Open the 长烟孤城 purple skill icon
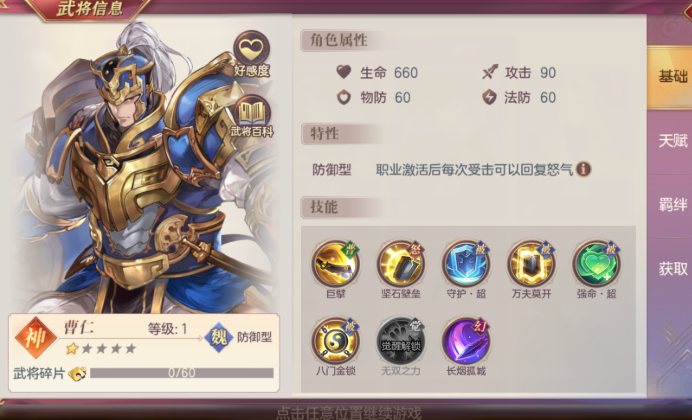This screenshot has height=420, width=692. coord(466,341)
